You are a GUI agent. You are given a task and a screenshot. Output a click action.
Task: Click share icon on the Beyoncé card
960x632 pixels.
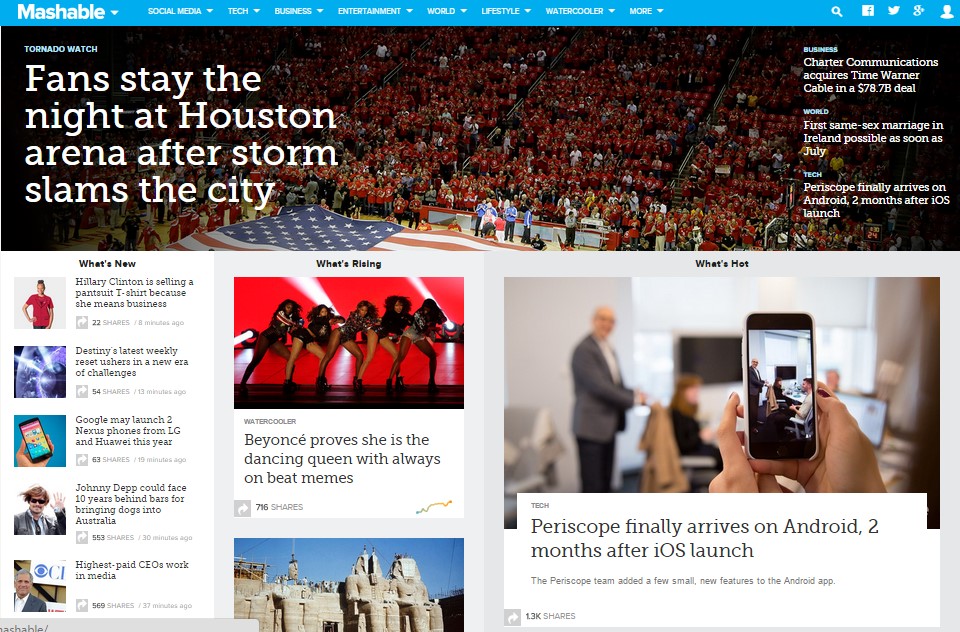242,508
